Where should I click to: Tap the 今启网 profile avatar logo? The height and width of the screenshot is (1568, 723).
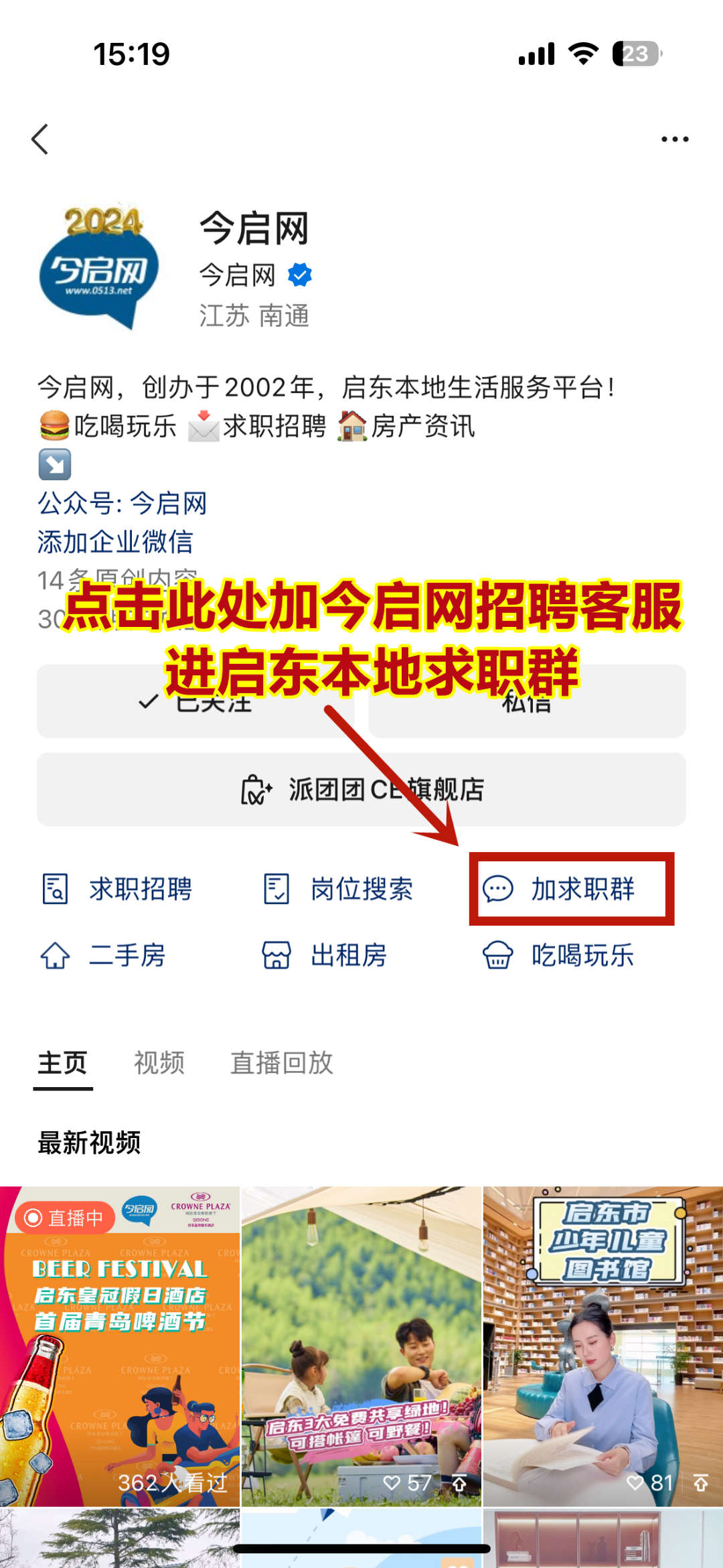point(99,268)
